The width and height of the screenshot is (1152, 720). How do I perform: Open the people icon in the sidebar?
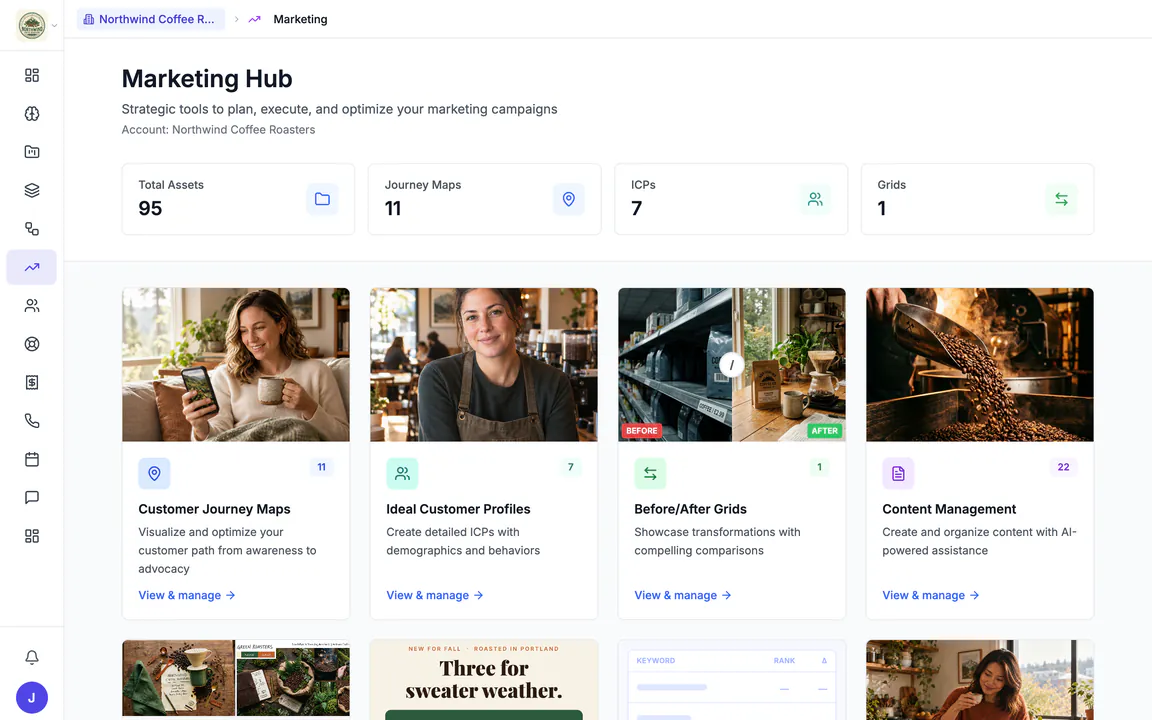tap(32, 306)
